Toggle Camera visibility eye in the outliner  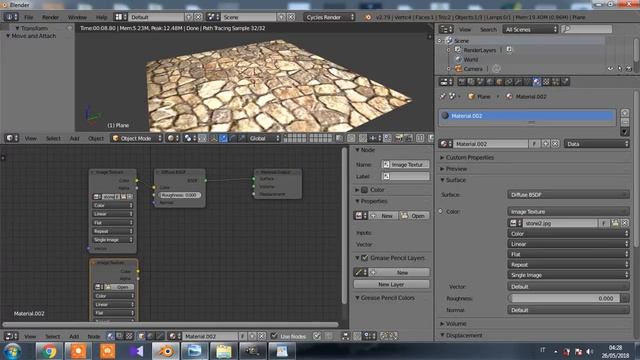coord(610,69)
